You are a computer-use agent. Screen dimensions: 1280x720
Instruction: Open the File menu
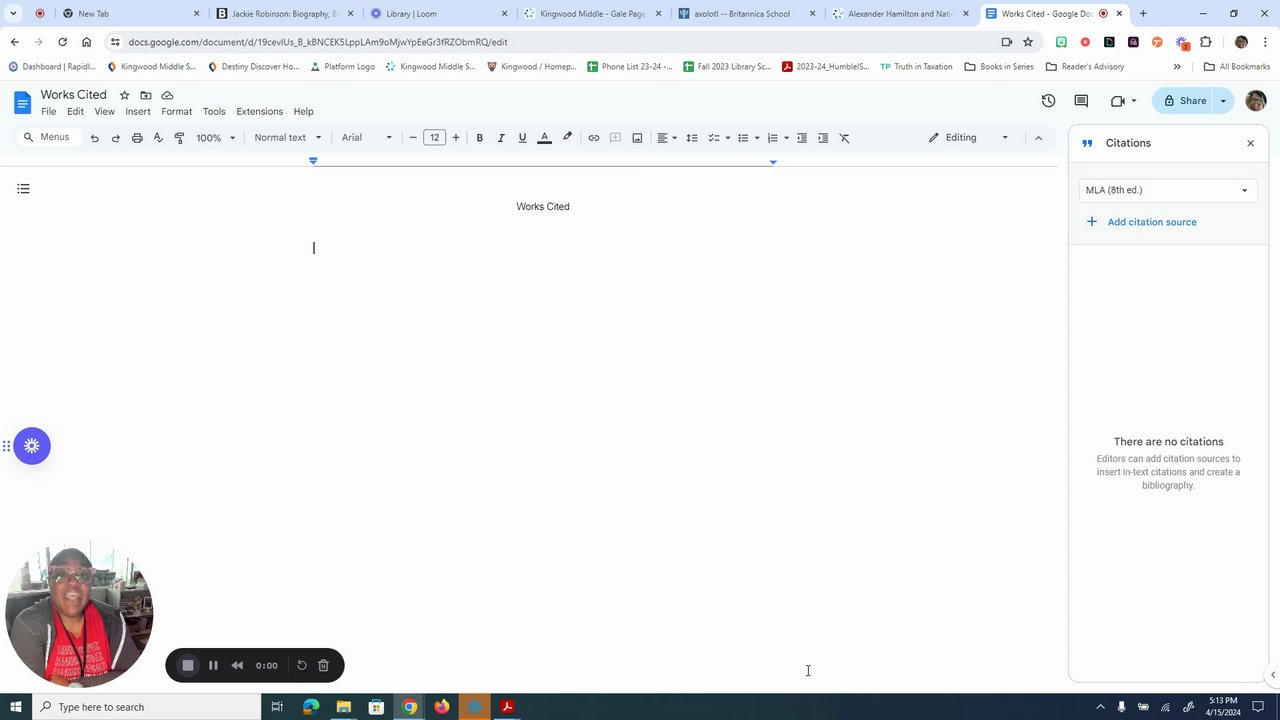point(48,112)
